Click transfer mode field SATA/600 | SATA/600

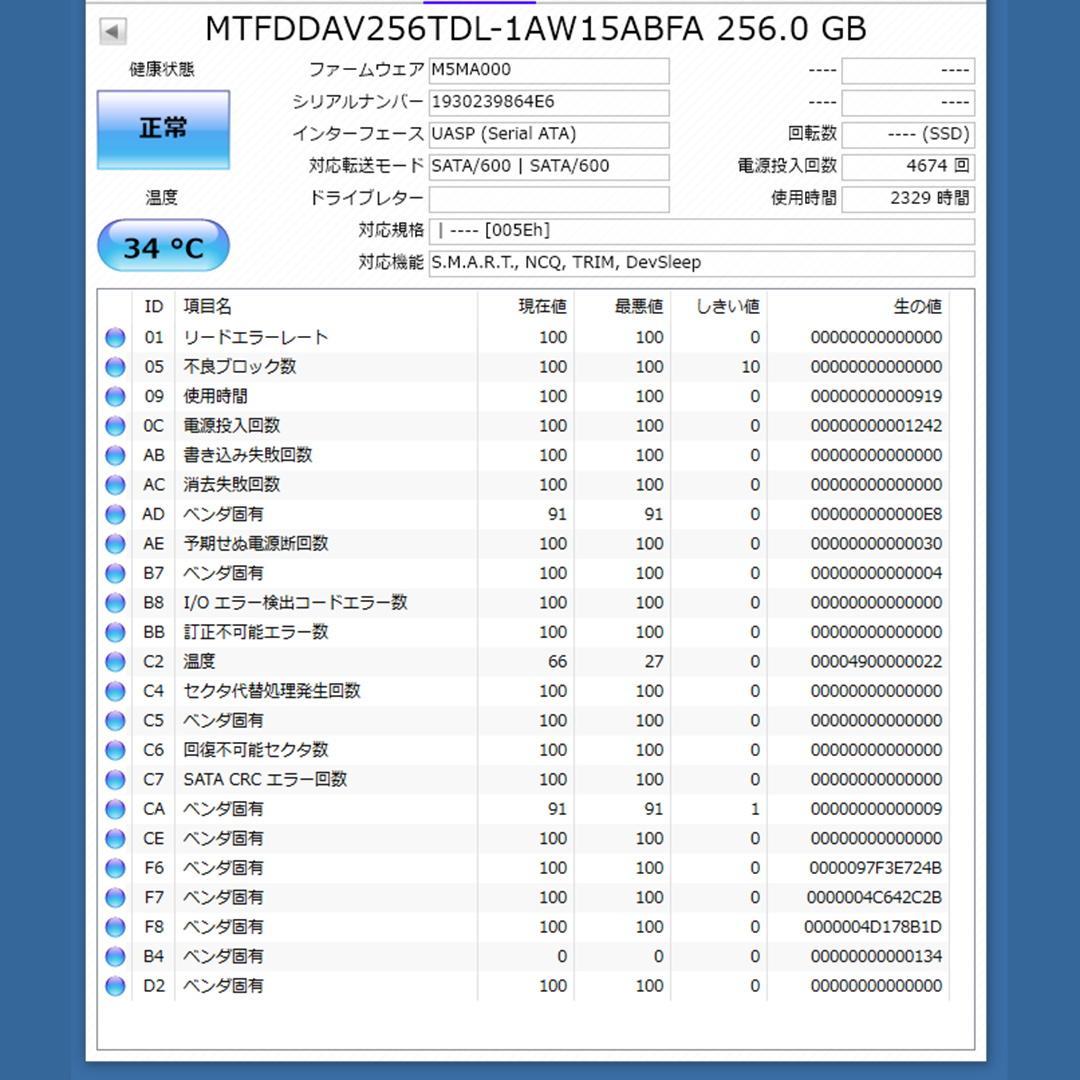549,167
